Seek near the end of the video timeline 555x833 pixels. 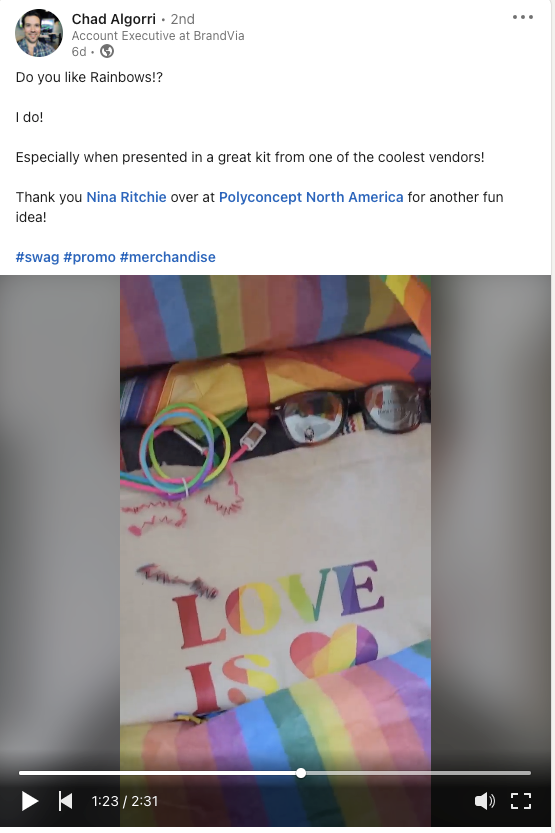(518, 773)
